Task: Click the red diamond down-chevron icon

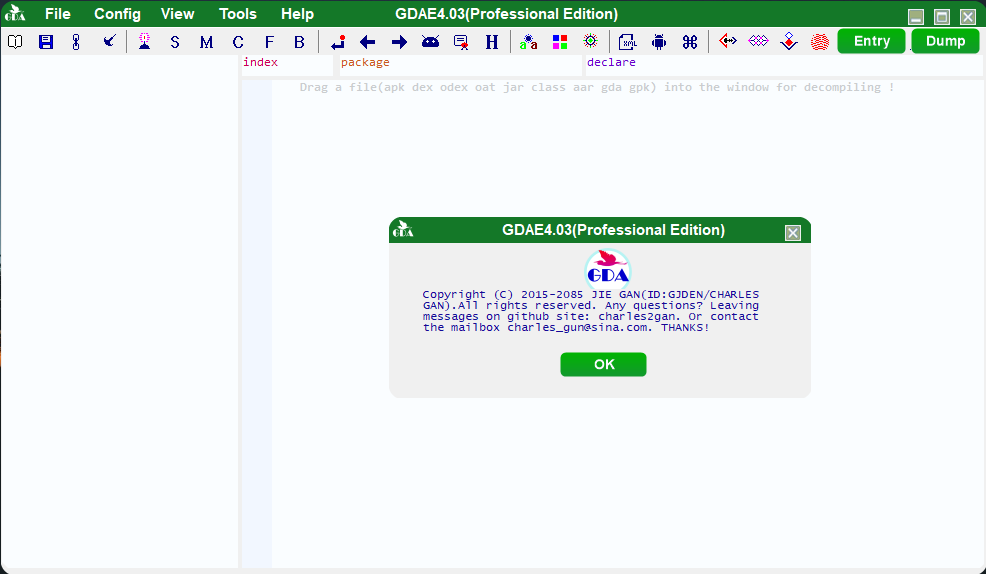Action: coord(789,42)
